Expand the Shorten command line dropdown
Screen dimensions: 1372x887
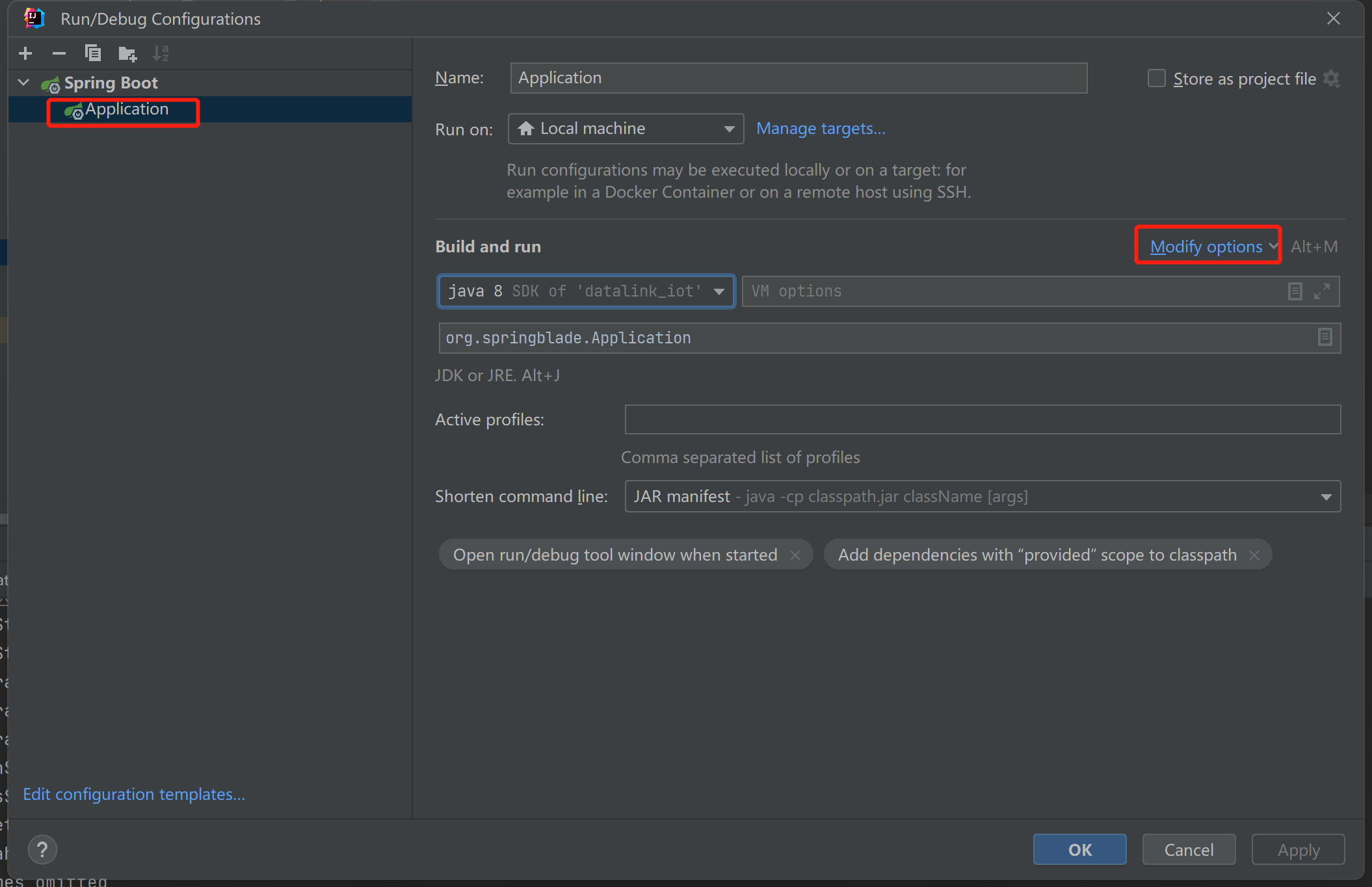[1326, 497]
